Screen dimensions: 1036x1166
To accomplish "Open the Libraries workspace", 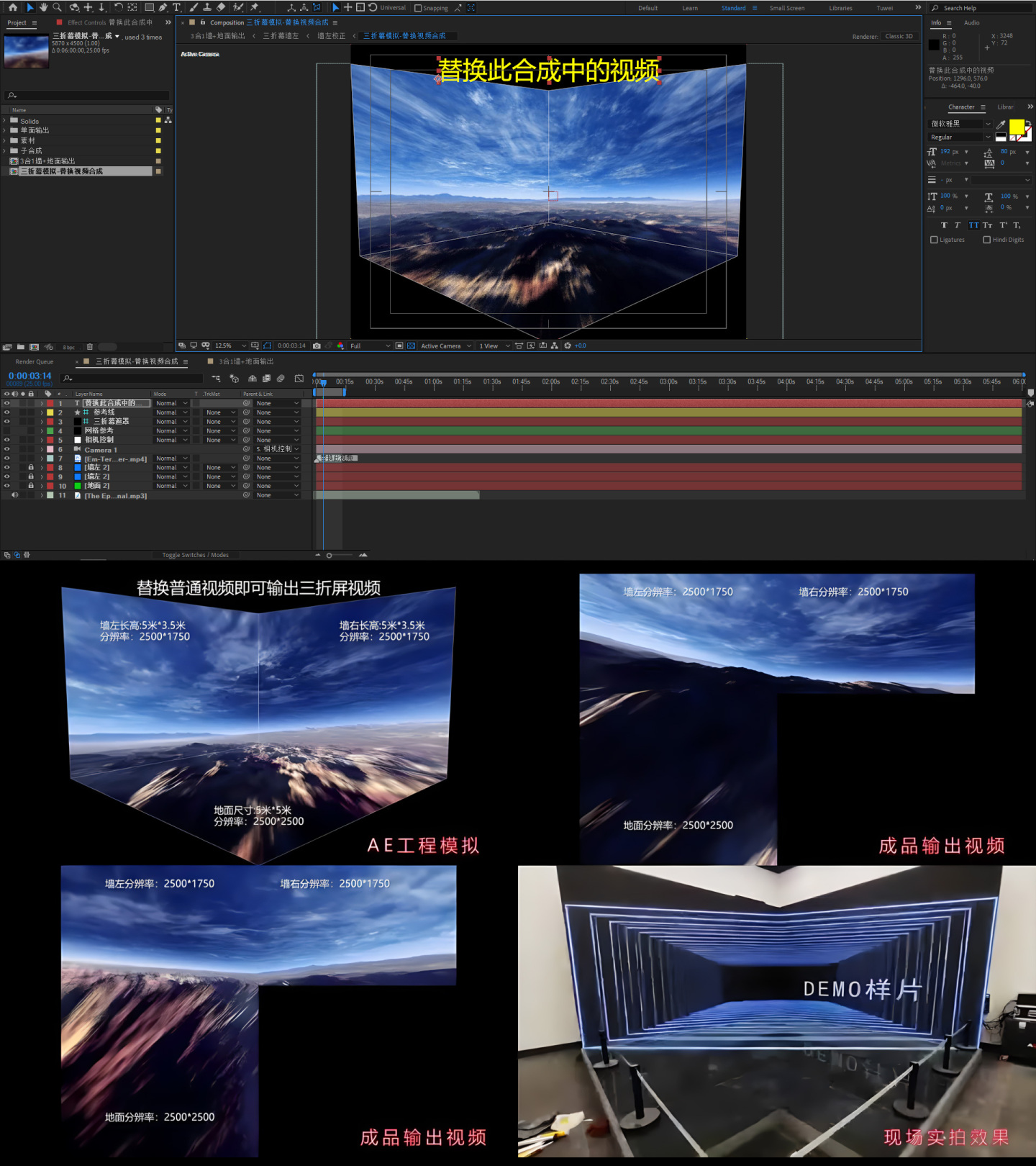I will 840,8.
